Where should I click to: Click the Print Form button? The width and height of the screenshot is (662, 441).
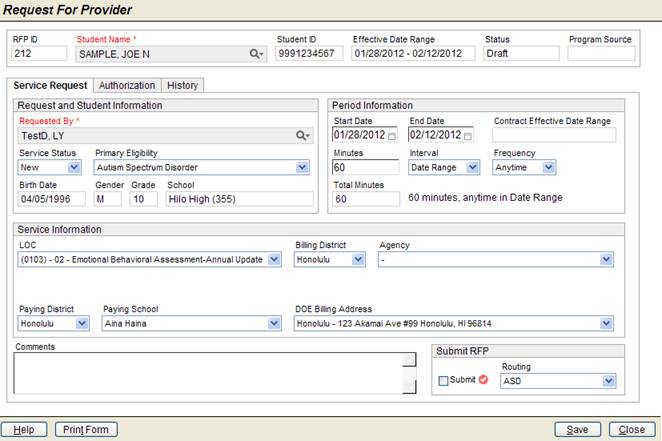86,430
